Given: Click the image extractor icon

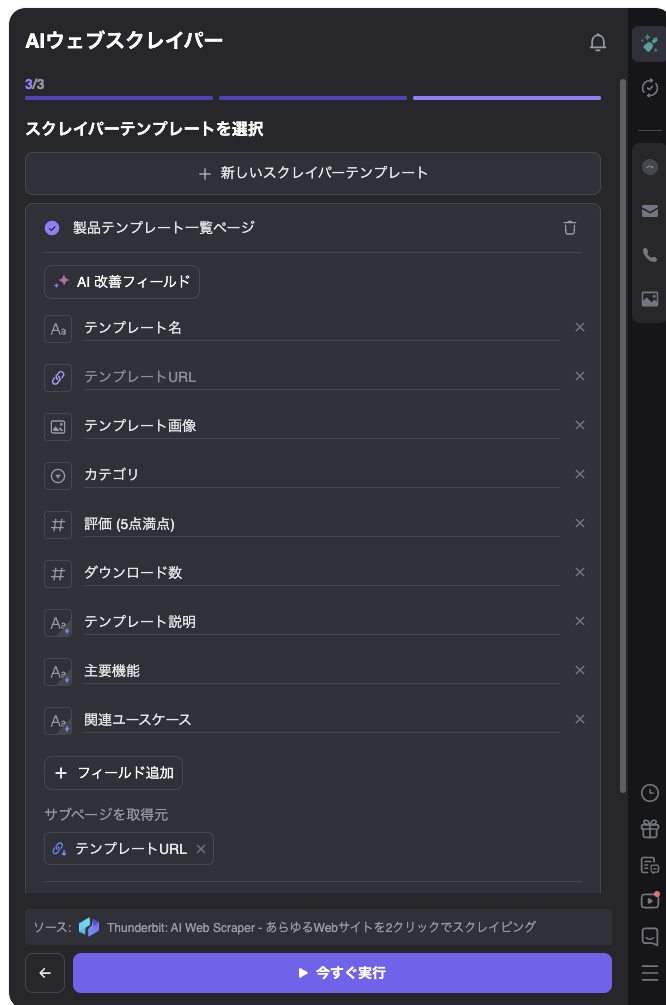Looking at the screenshot, I should (650, 299).
